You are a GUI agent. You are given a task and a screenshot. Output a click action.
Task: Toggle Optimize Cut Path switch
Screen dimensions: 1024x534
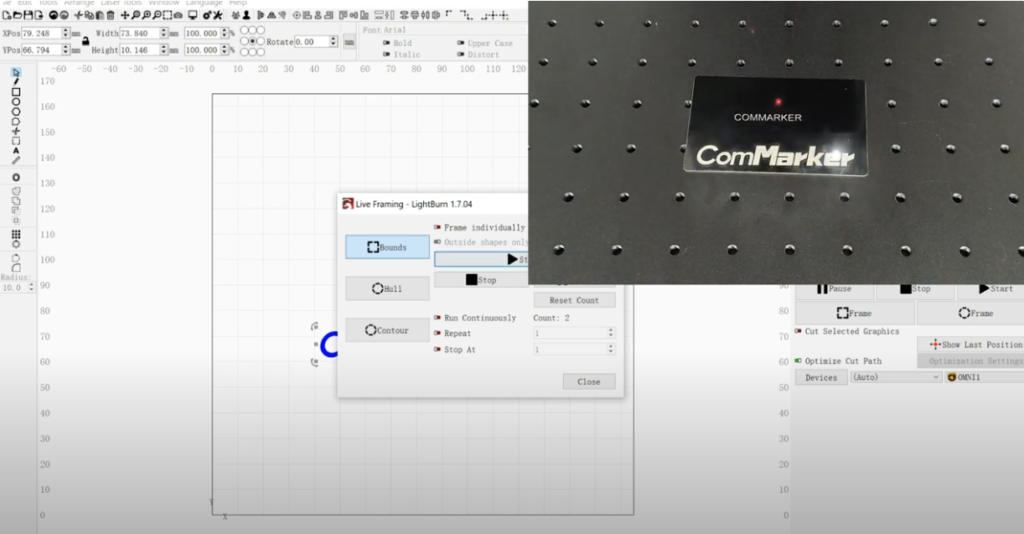coord(798,361)
